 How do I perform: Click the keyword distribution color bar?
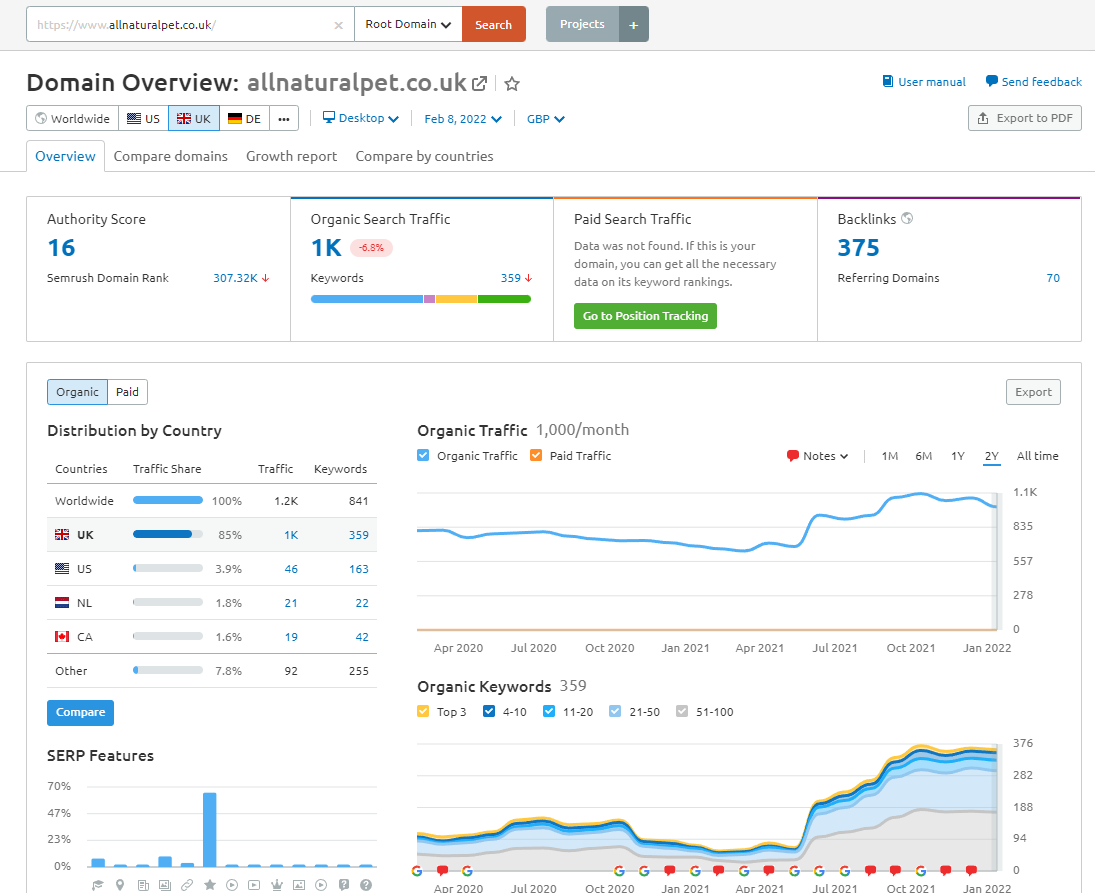pyautogui.click(x=420, y=299)
